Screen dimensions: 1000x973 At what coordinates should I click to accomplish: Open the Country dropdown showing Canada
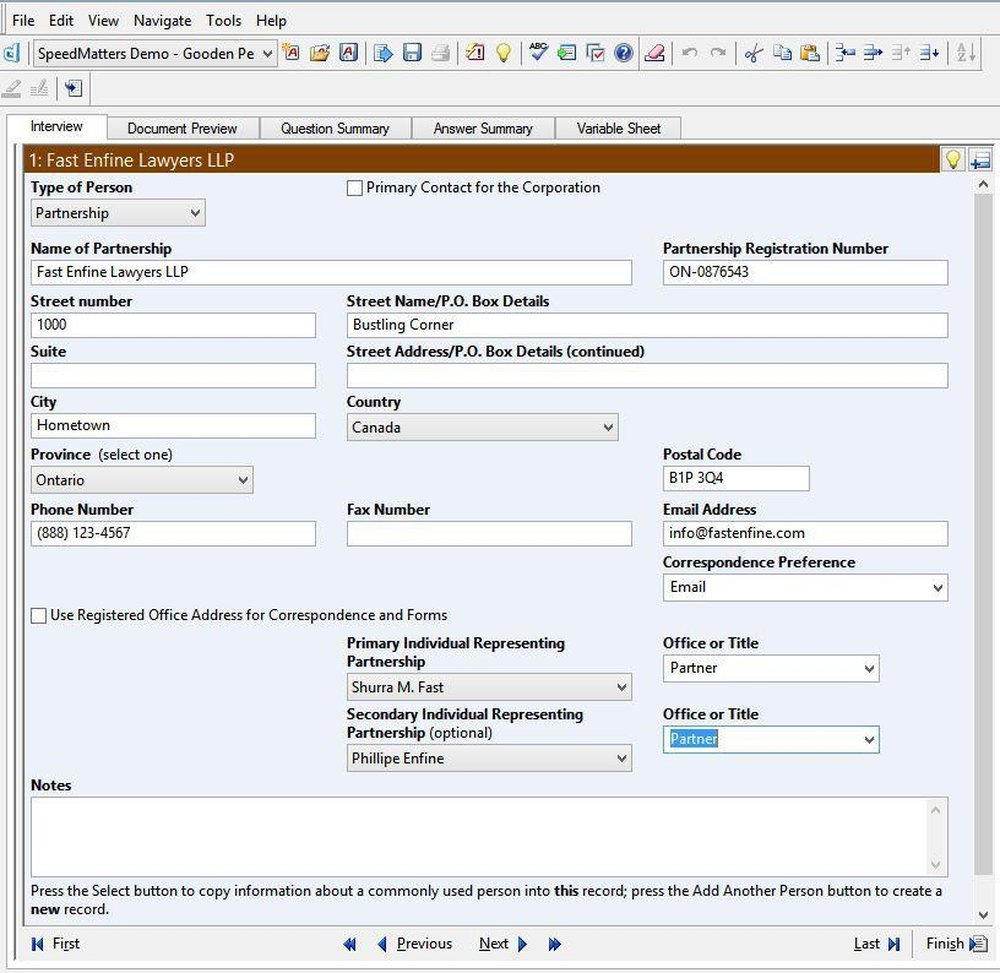[x=482, y=427]
